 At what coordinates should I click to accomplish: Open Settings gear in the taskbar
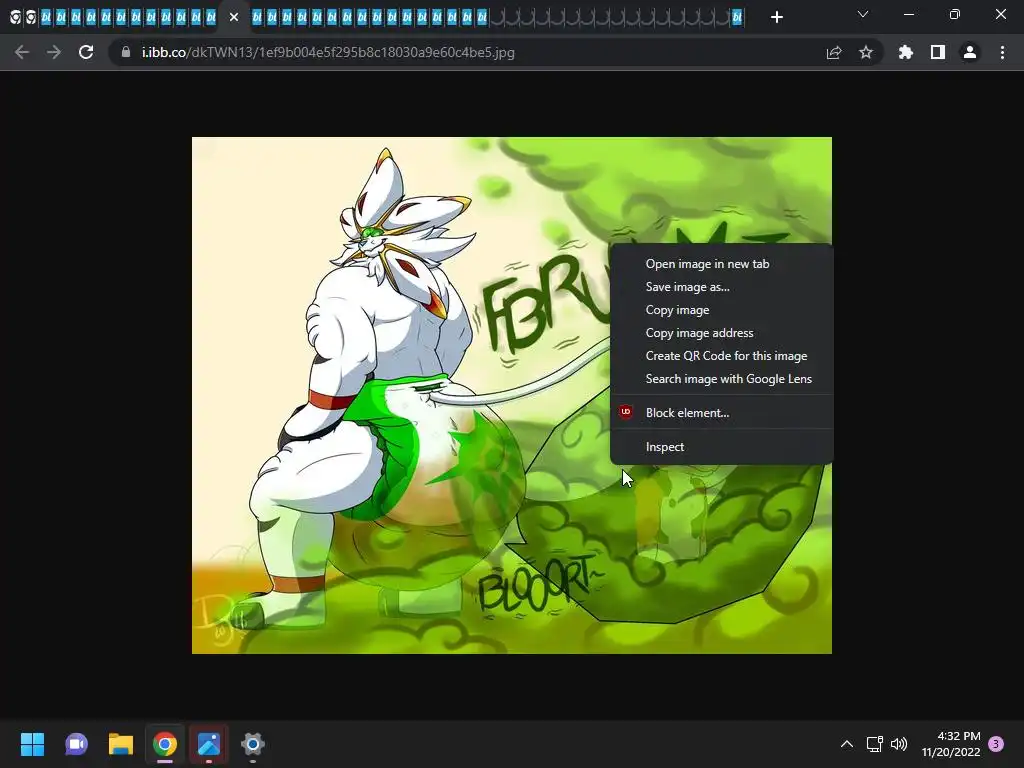tap(253, 744)
